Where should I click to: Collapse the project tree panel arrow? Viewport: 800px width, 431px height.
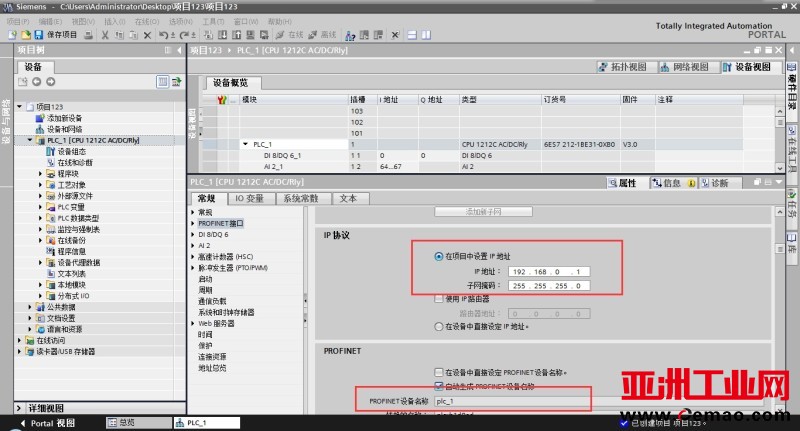[x=179, y=50]
